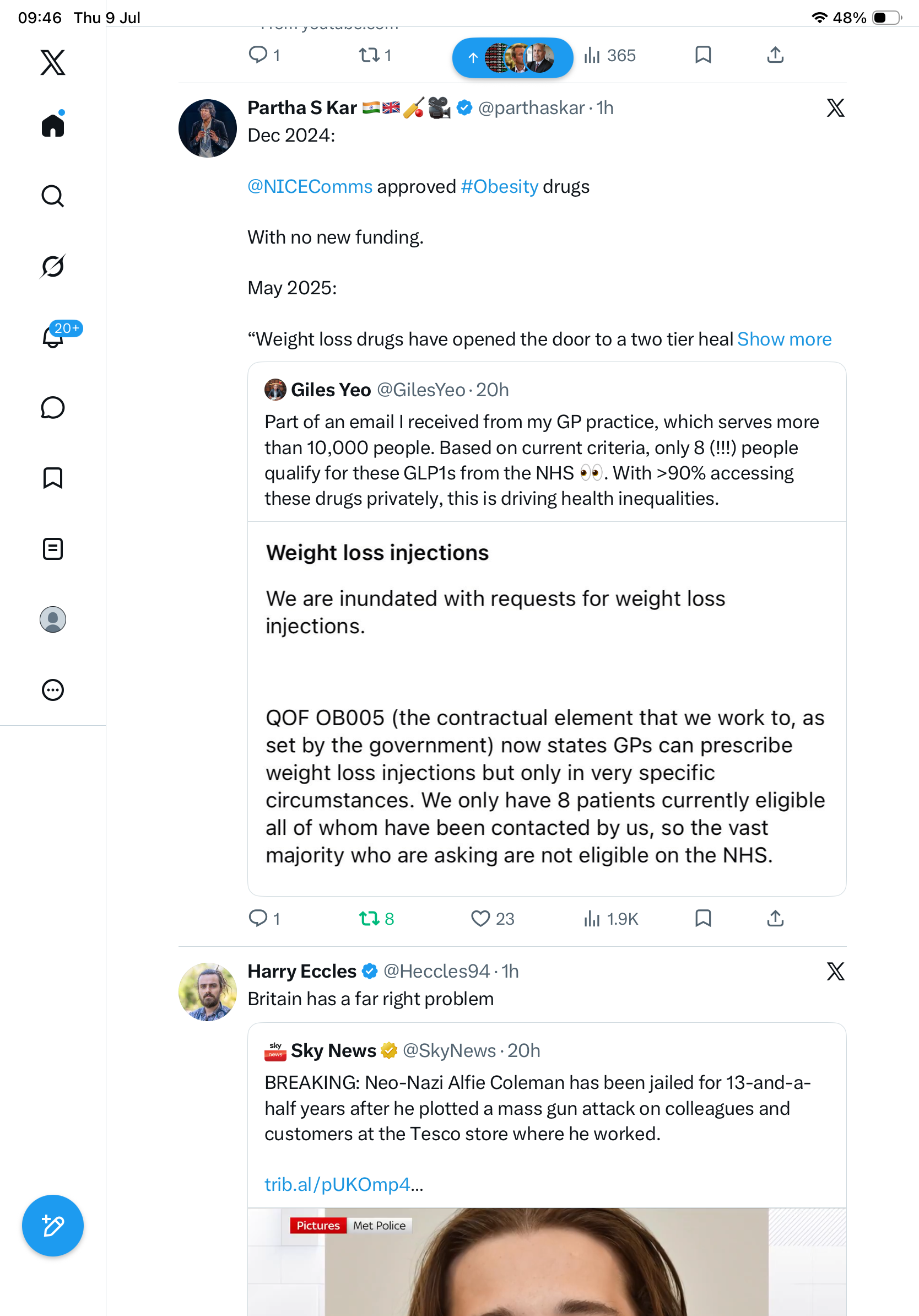Open the More menu in sidebar
919x1316 pixels.
53,689
